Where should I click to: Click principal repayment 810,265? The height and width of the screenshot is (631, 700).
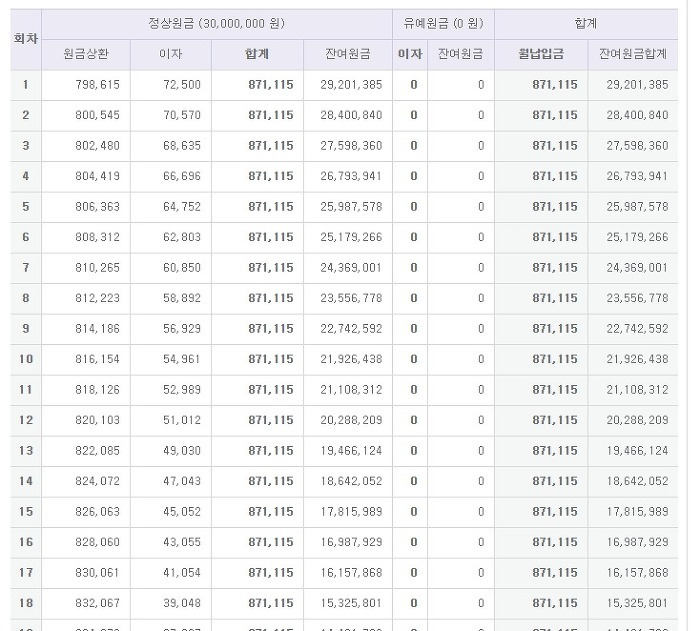(97, 268)
